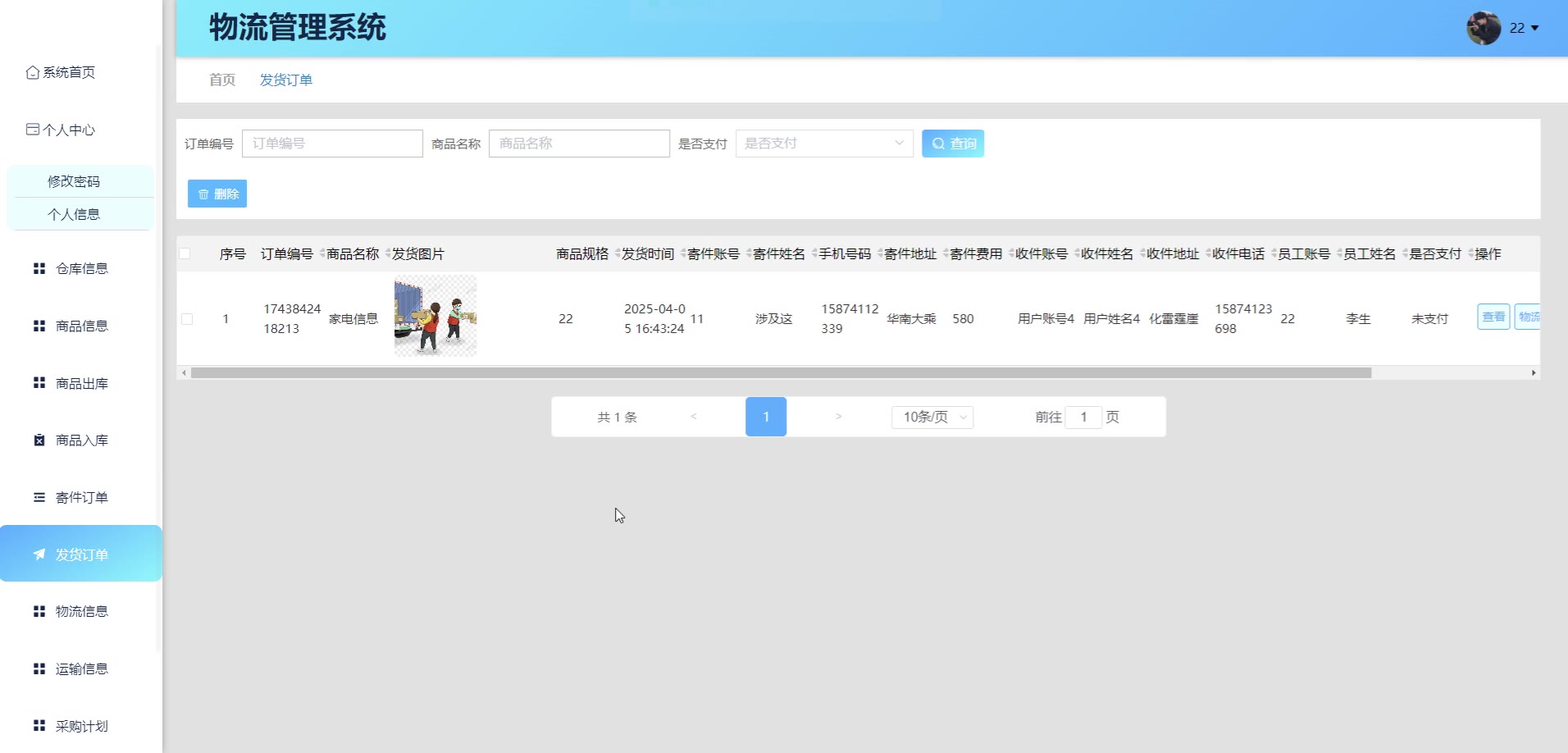Expand the user 22 account menu arrow

[1534, 28]
